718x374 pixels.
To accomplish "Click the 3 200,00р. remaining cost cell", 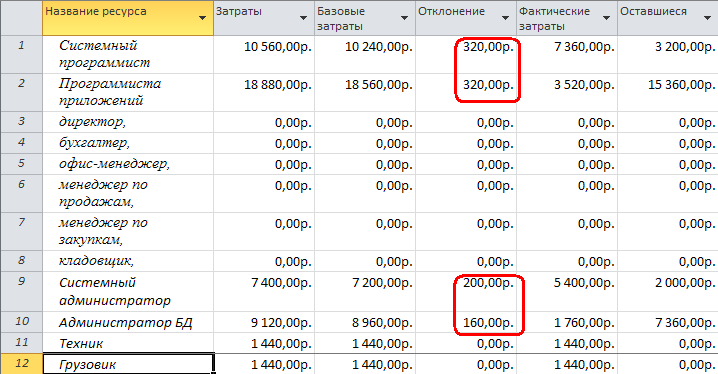I will click(x=668, y=54).
